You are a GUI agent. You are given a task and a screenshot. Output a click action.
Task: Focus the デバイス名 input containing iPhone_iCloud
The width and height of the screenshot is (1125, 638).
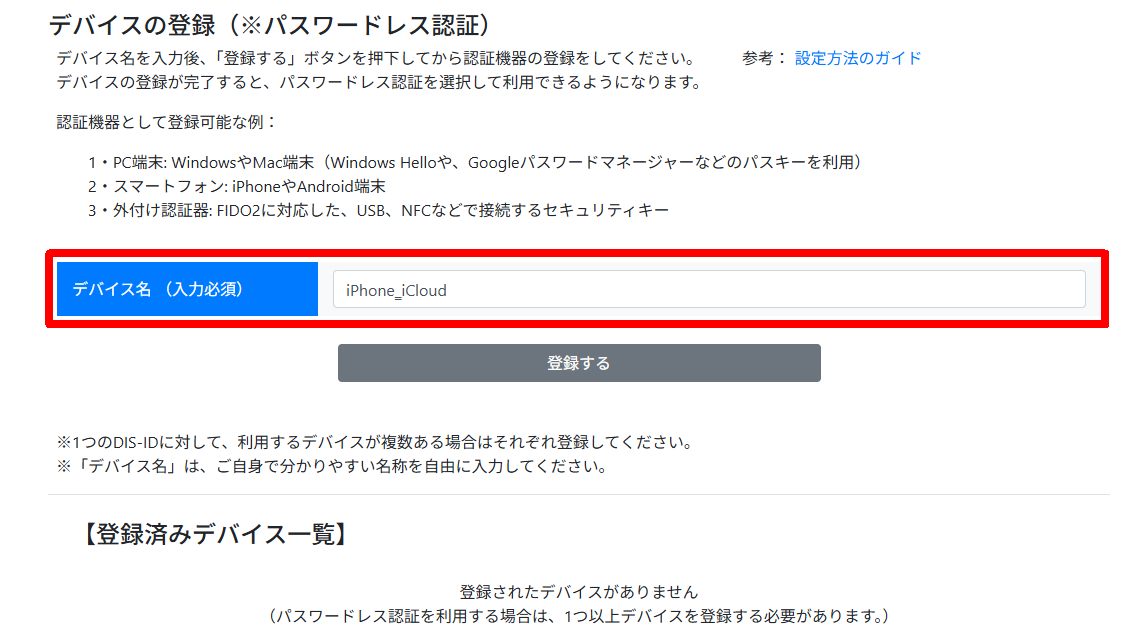pyautogui.click(x=708, y=290)
